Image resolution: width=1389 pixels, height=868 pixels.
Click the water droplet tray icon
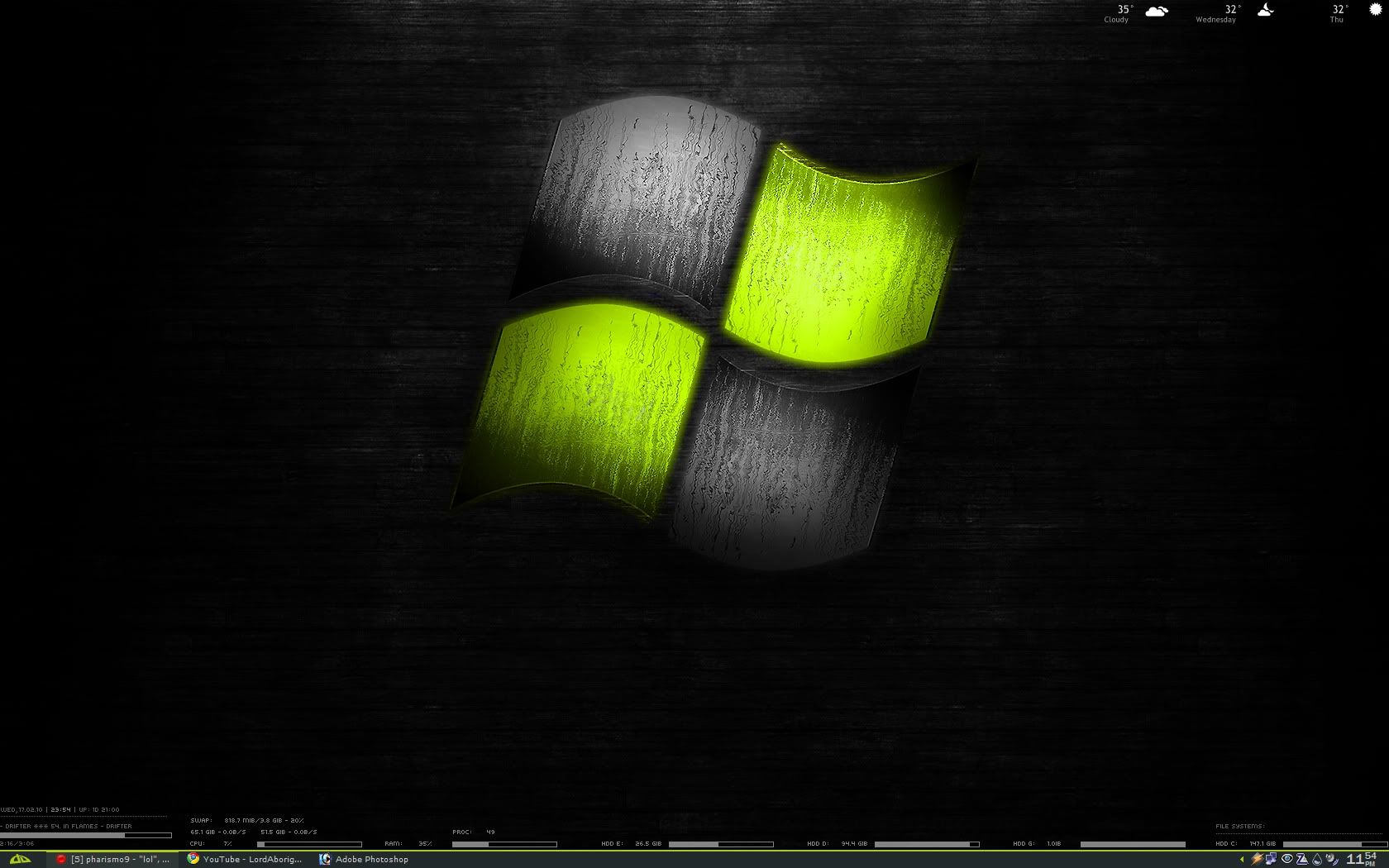click(1317, 860)
